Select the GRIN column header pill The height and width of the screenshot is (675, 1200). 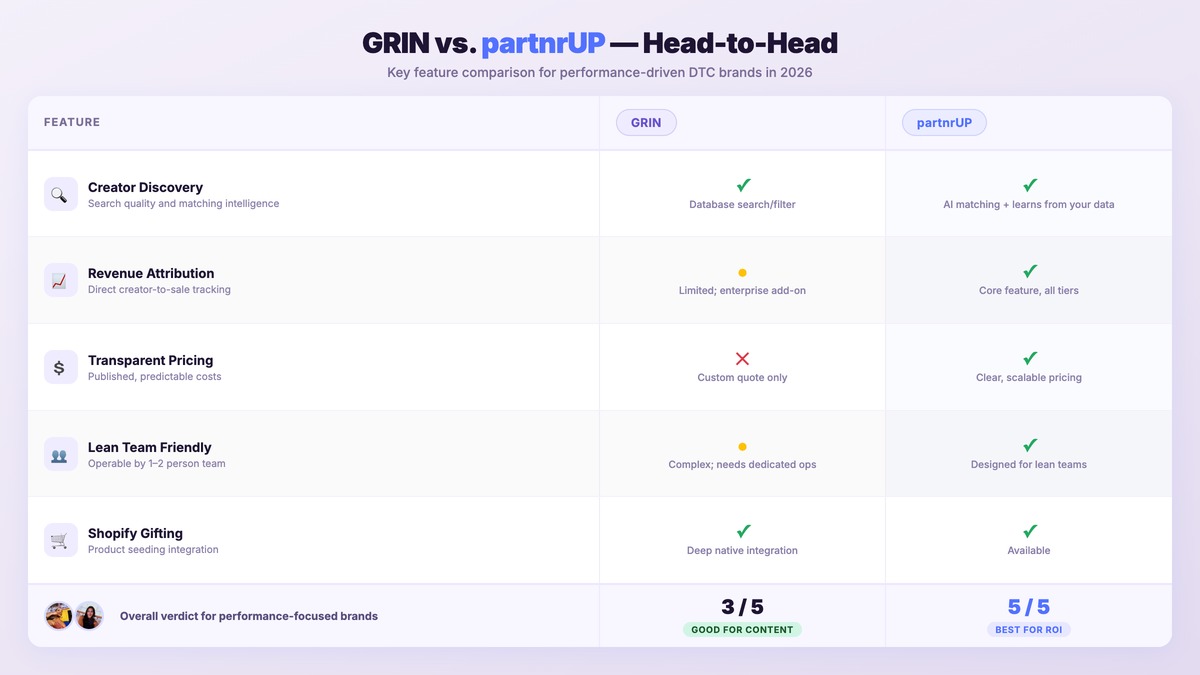[x=646, y=123]
